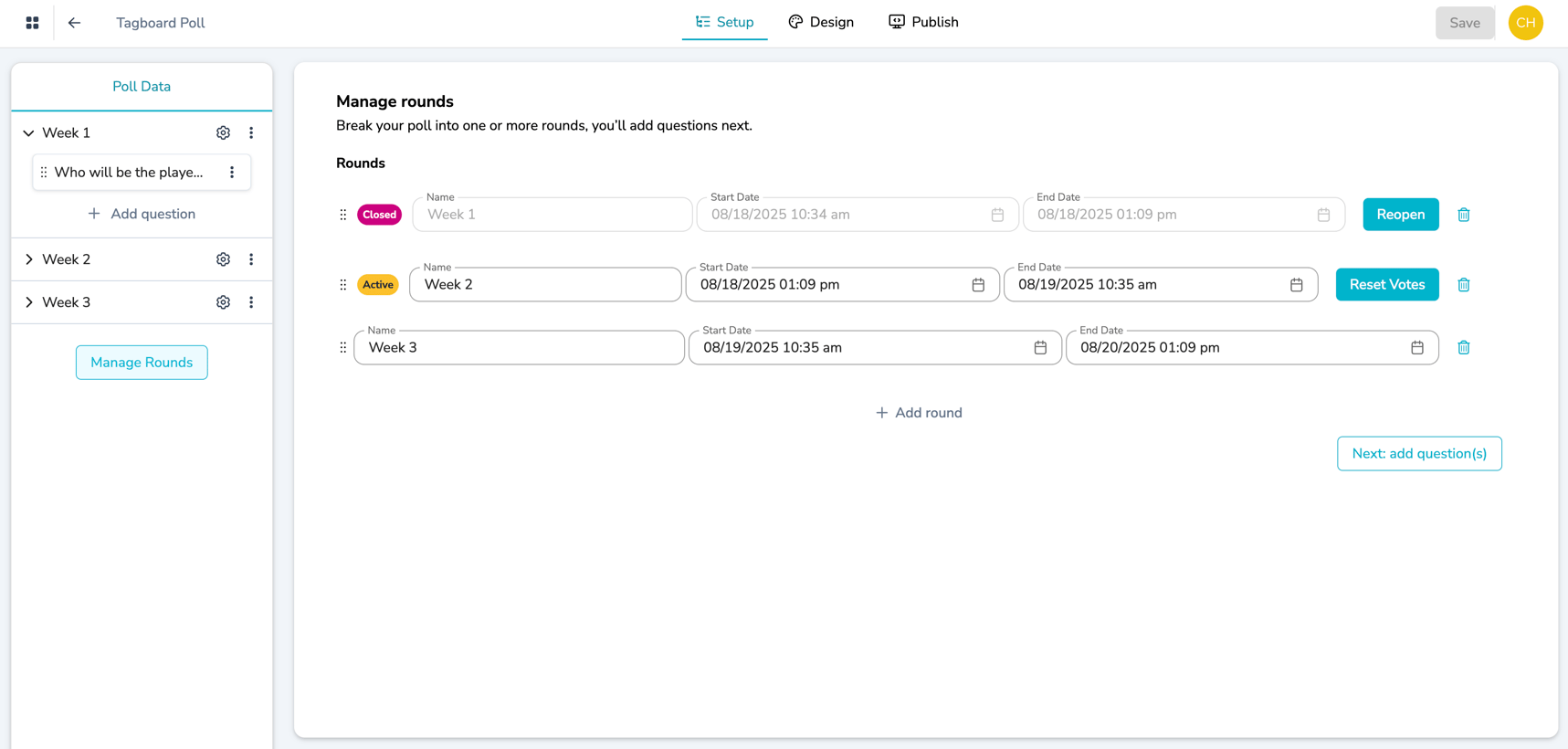The height and width of the screenshot is (749, 1568).
Task: Switch to the Setup tab
Action: 725,23
